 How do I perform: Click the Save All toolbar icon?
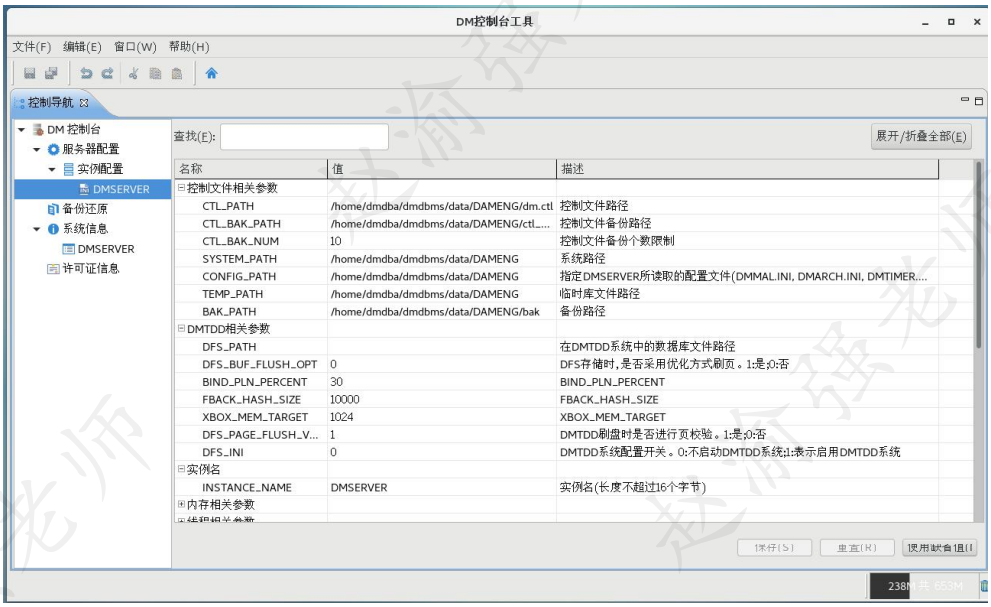(x=51, y=73)
